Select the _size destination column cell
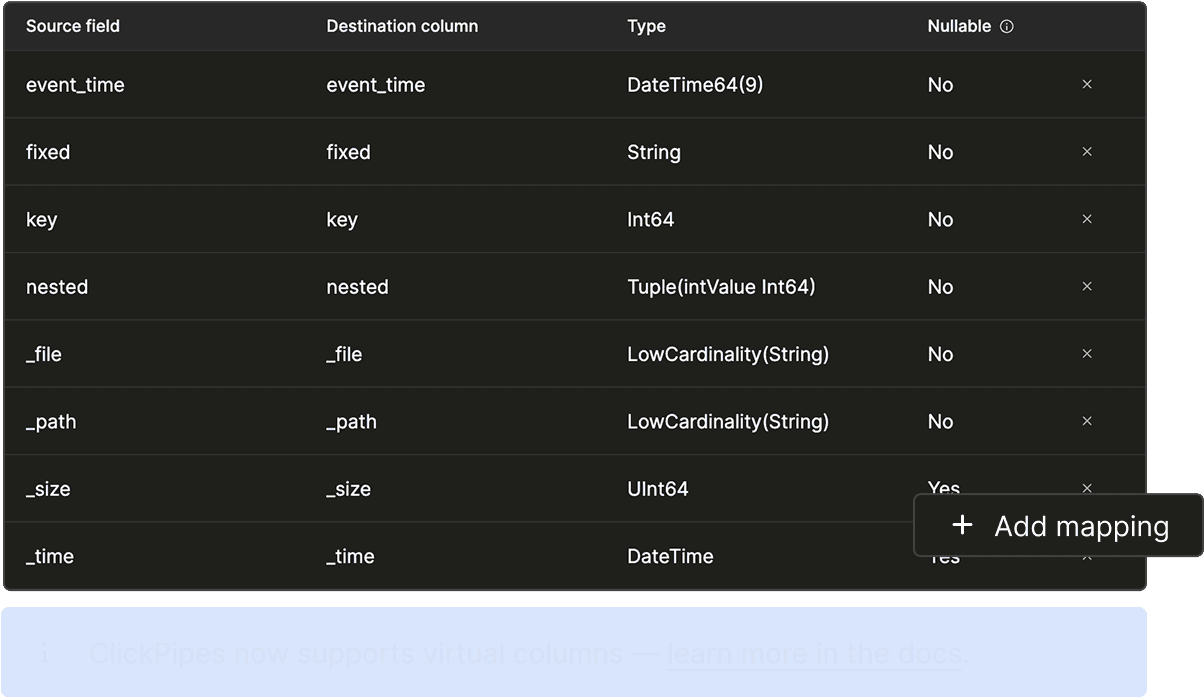1204x697 pixels. (x=348, y=489)
